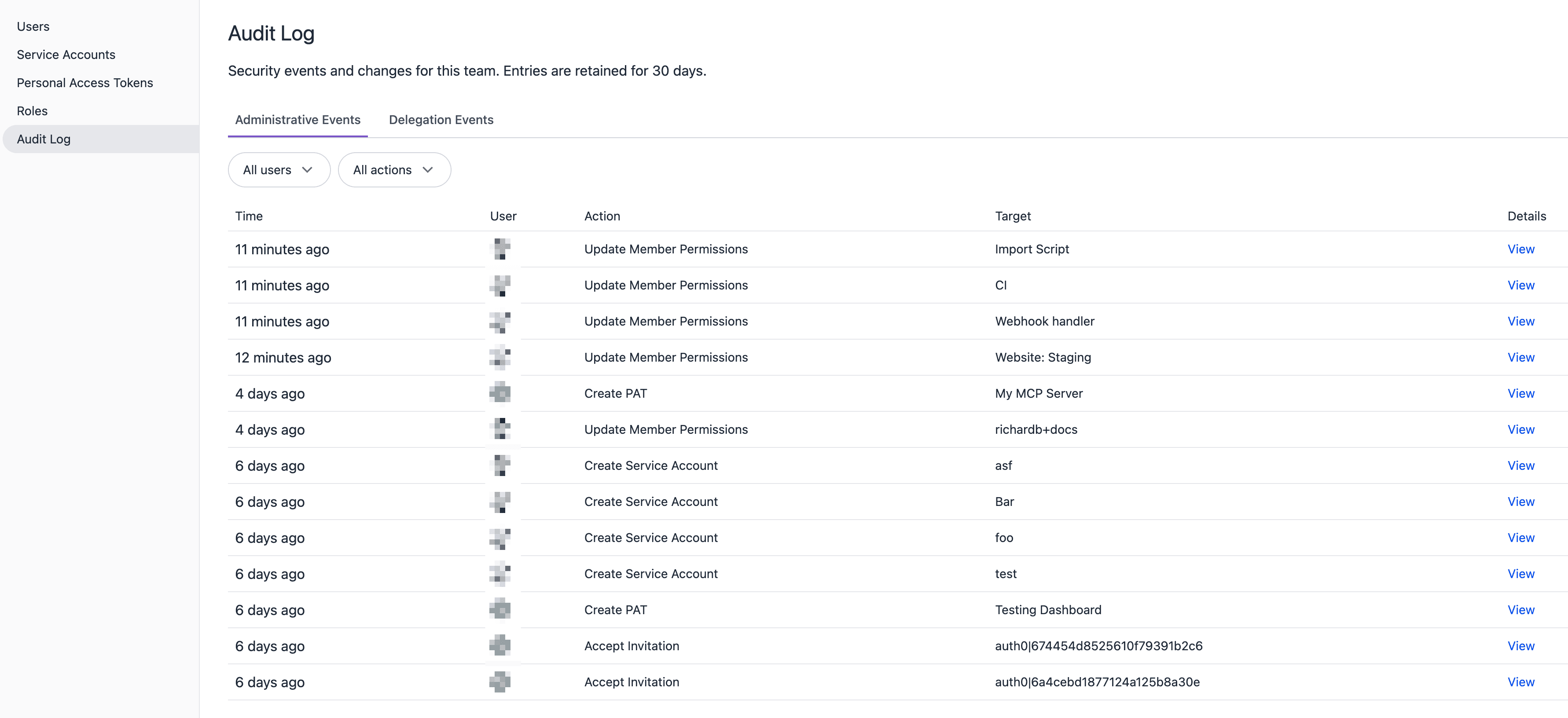
Task: Open the All users filter dropdown
Action: tap(279, 170)
